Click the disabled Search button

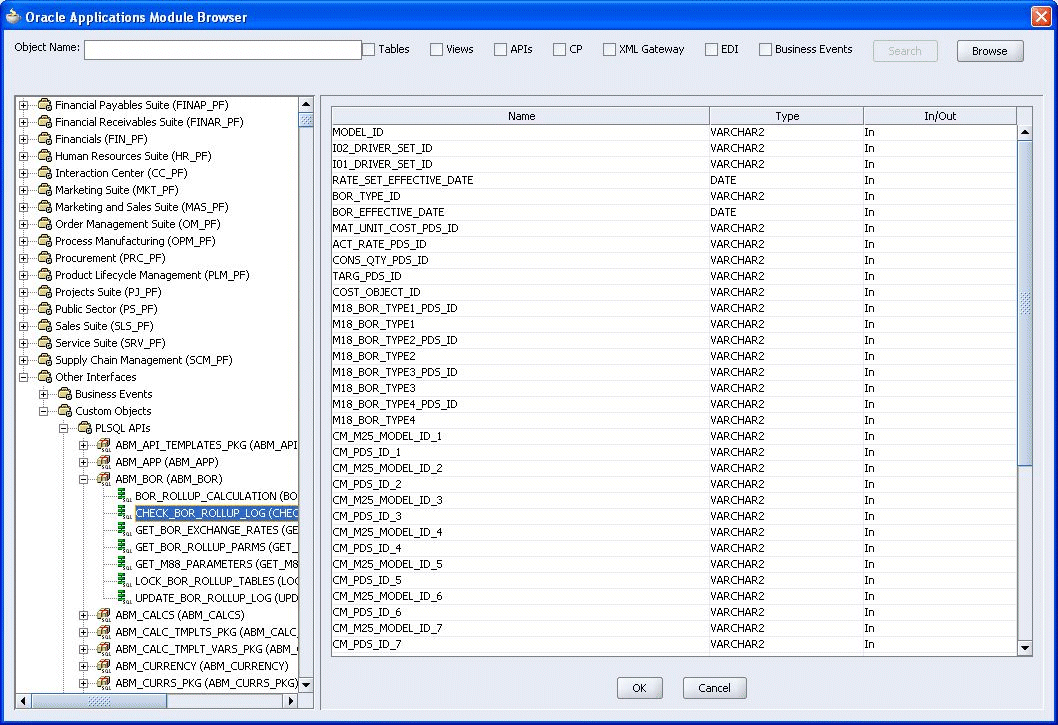pyautogui.click(x=905, y=51)
